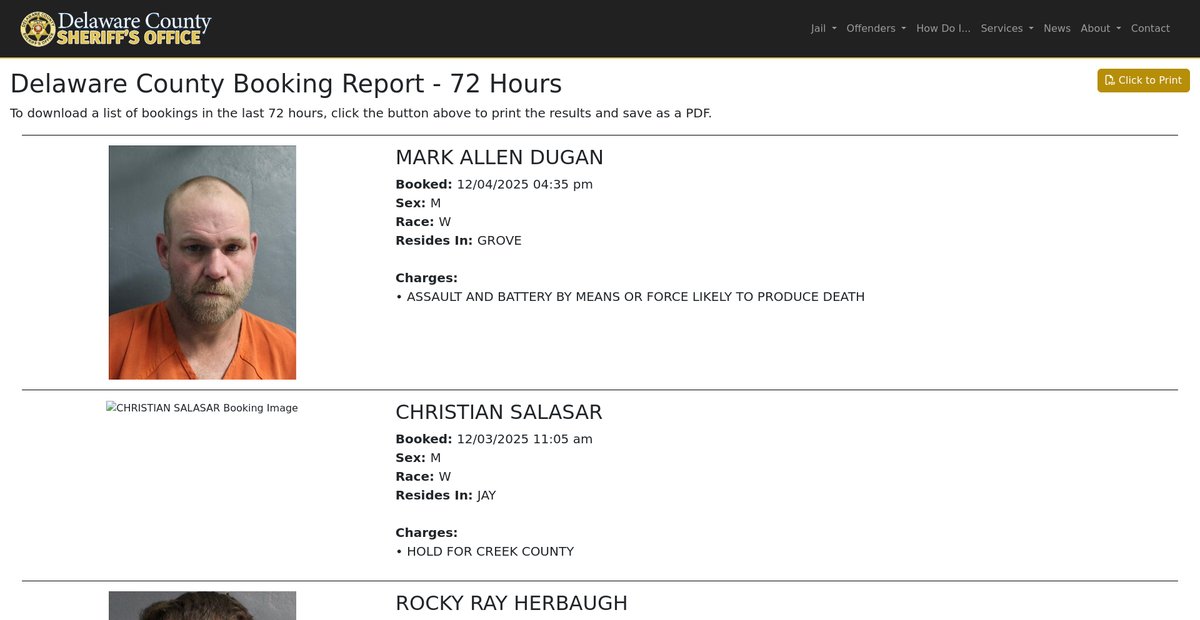
Task: Click the Click to Print button
Action: pos(1143,80)
